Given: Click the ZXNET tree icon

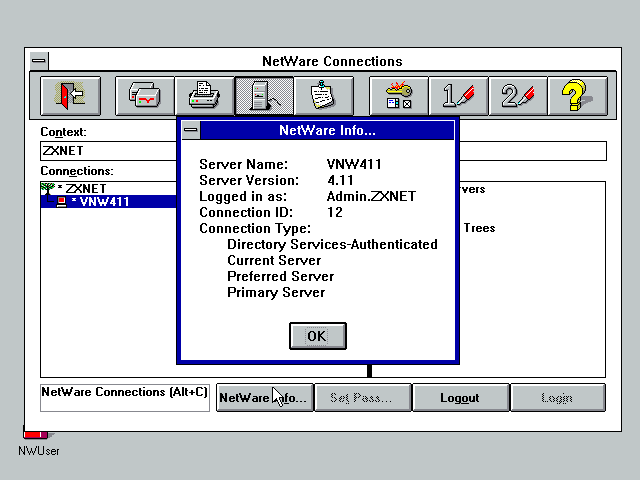Looking at the screenshot, I should pos(48,189).
